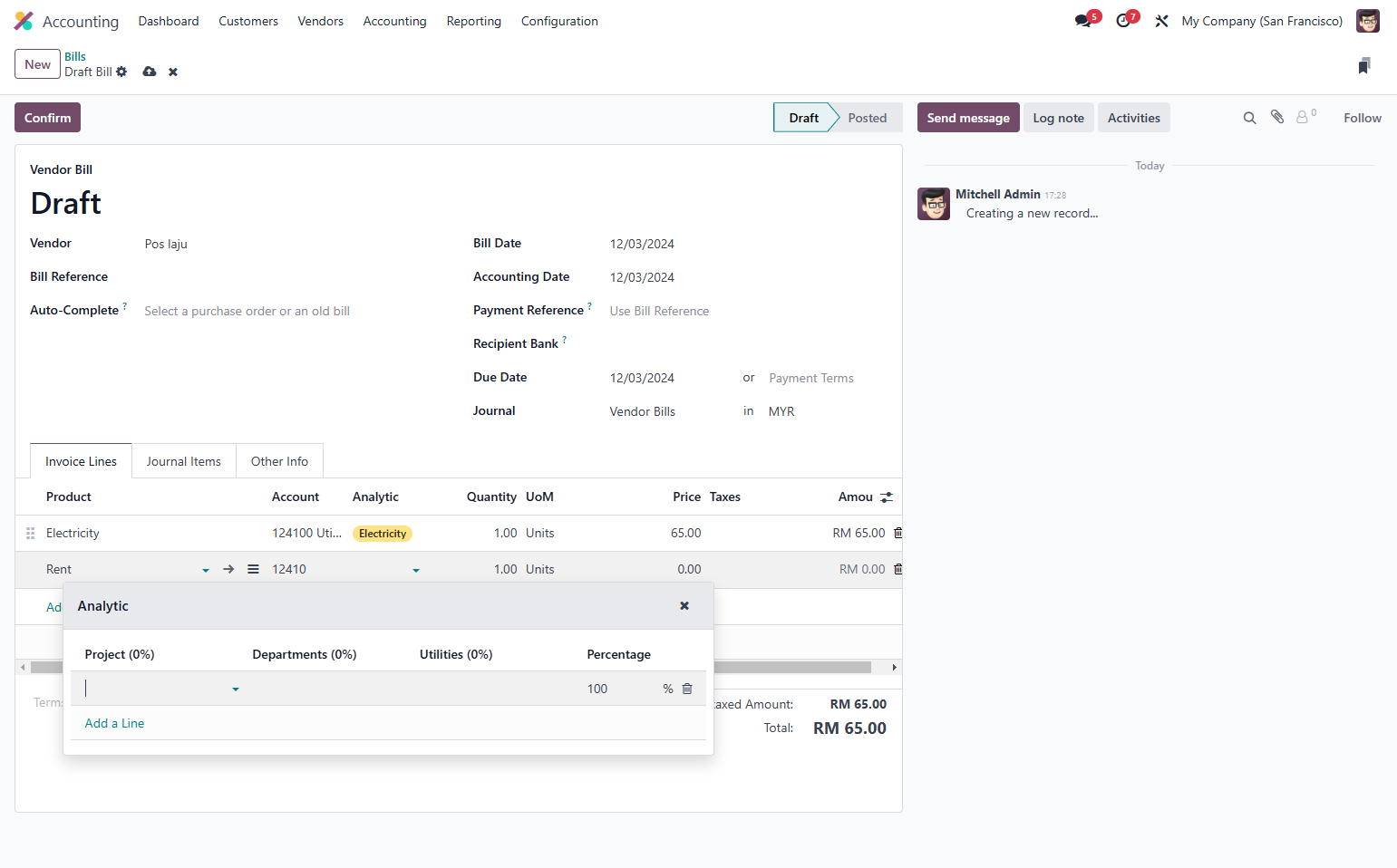Click the Percentage field showing 100
This screenshot has width=1397, height=868.
pyautogui.click(x=622, y=689)
